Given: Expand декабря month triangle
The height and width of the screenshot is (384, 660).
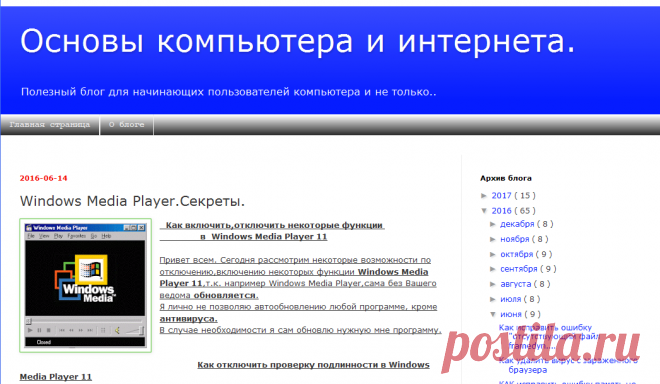Looking at the screenshot, I should pos(493,224).
